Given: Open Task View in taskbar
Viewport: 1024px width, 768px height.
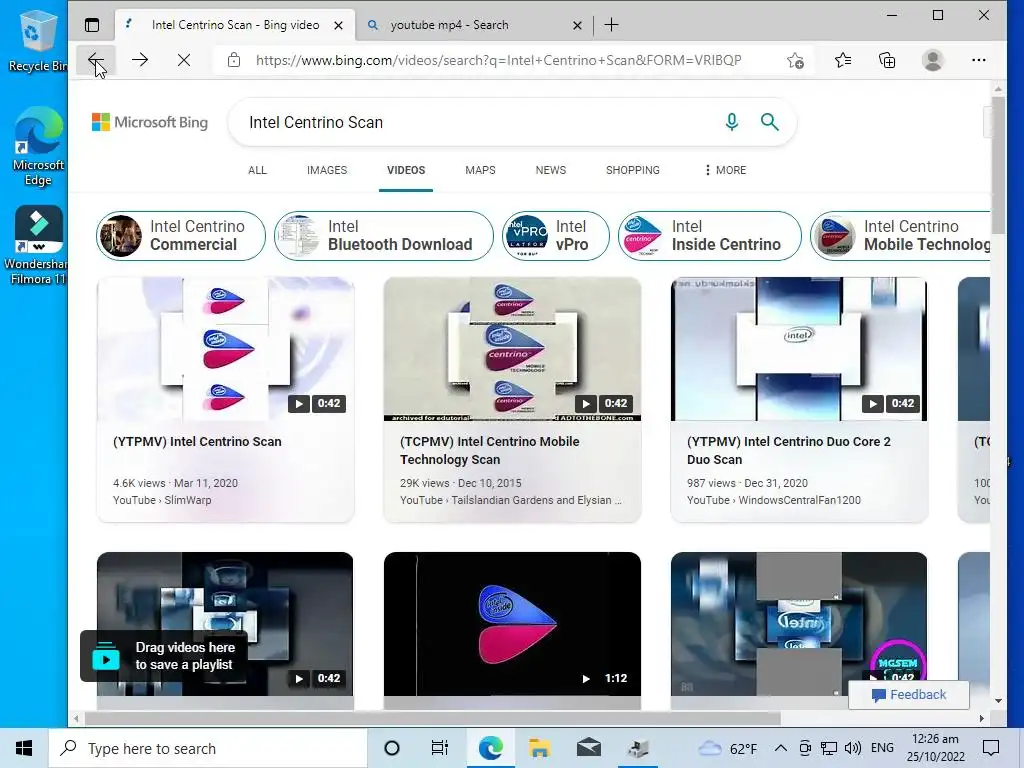Looking at the screenshot, I should pos(440,748).
